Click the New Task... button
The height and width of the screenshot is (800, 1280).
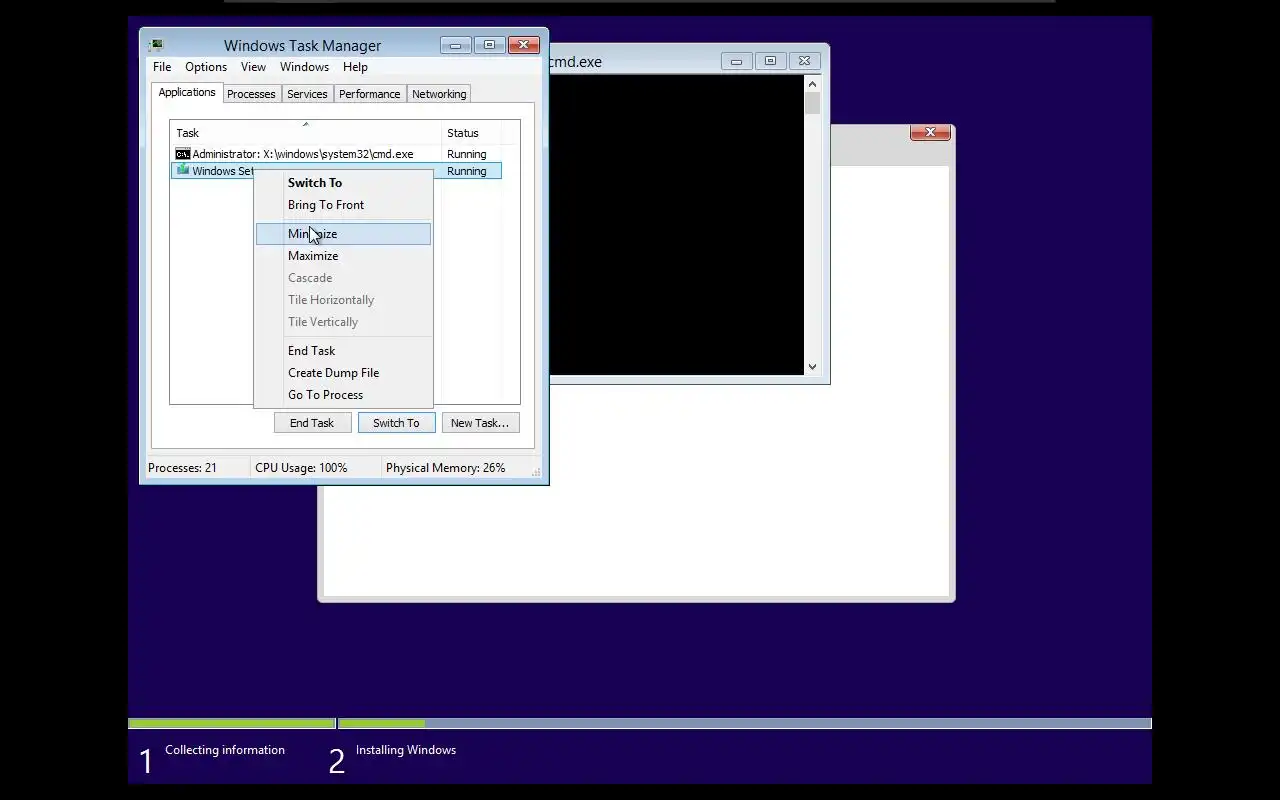(x=480, y=423)
